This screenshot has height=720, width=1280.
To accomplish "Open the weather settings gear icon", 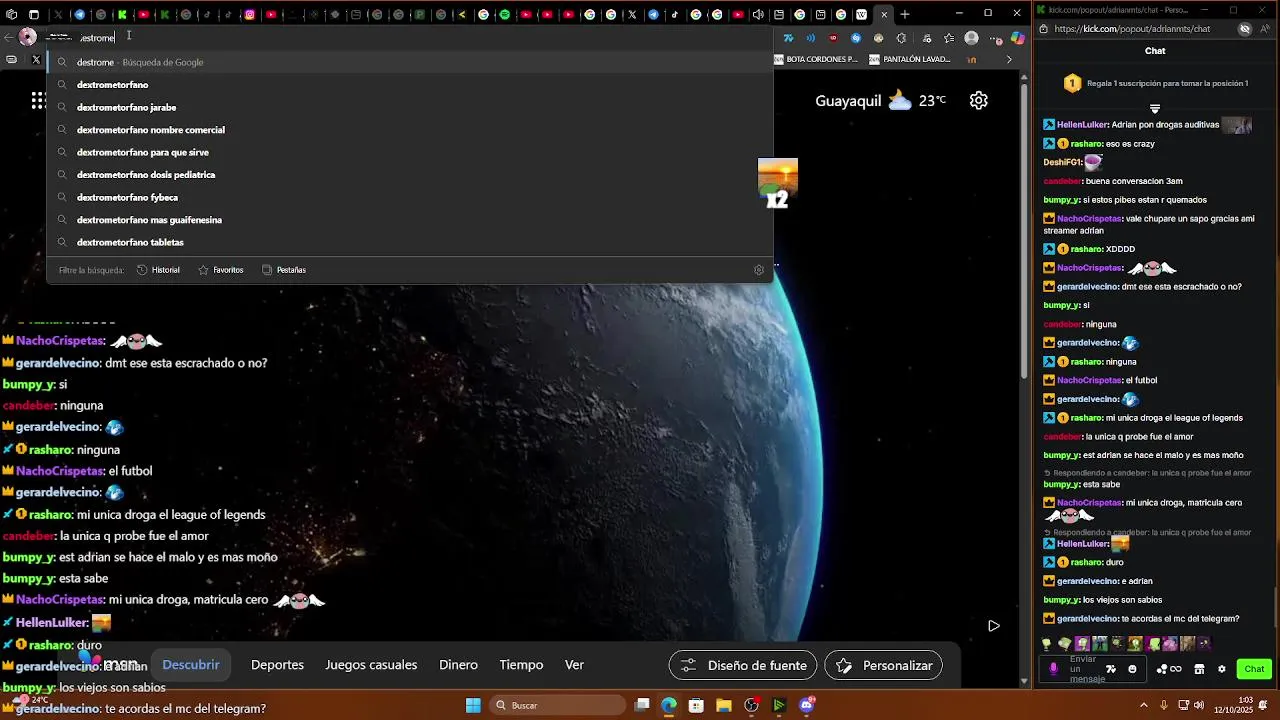I will point(979,100).
